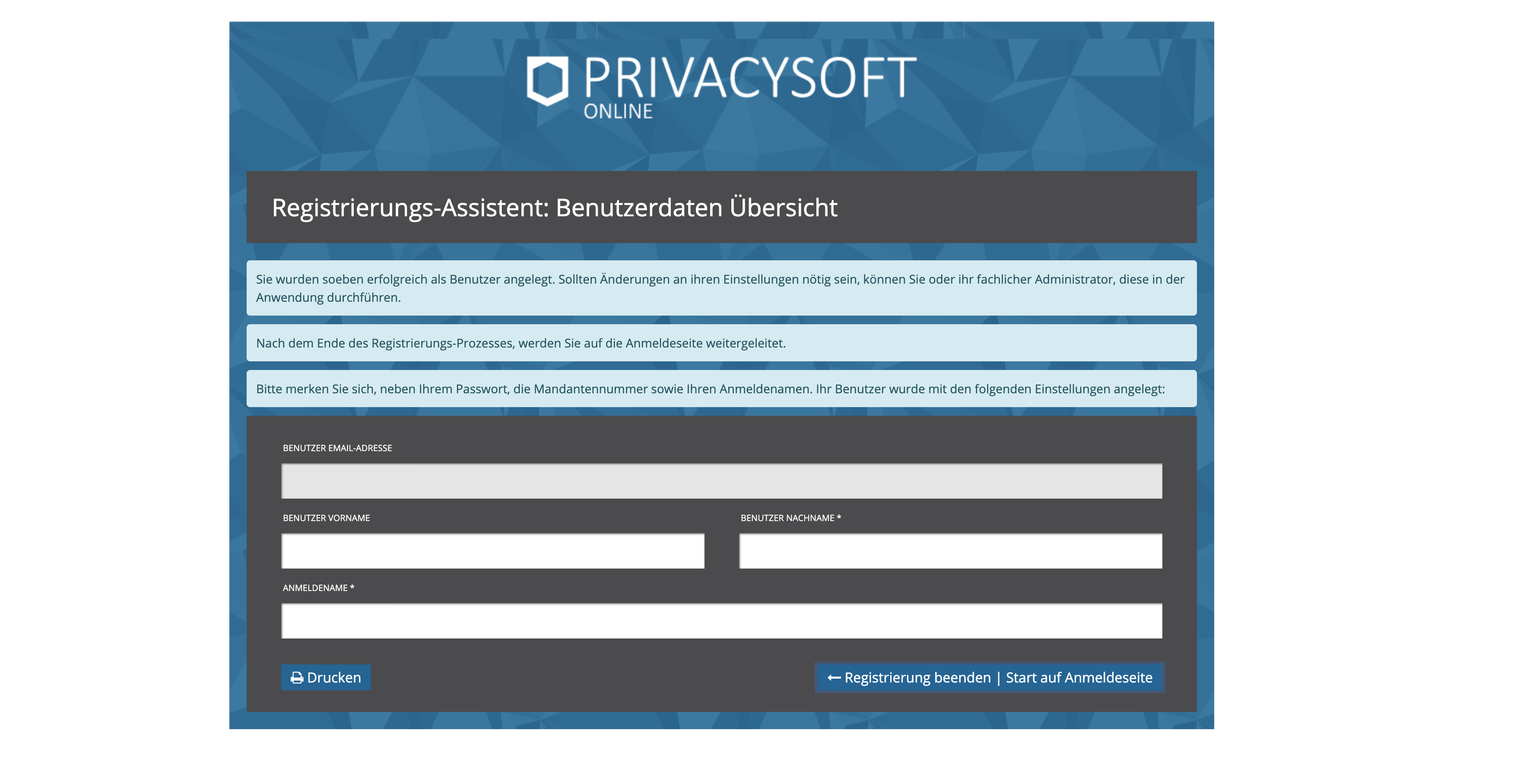Screen dimensions: 1517x784
Task: Click the printer icon on Drucken button
Action: [x=297, y=678]
